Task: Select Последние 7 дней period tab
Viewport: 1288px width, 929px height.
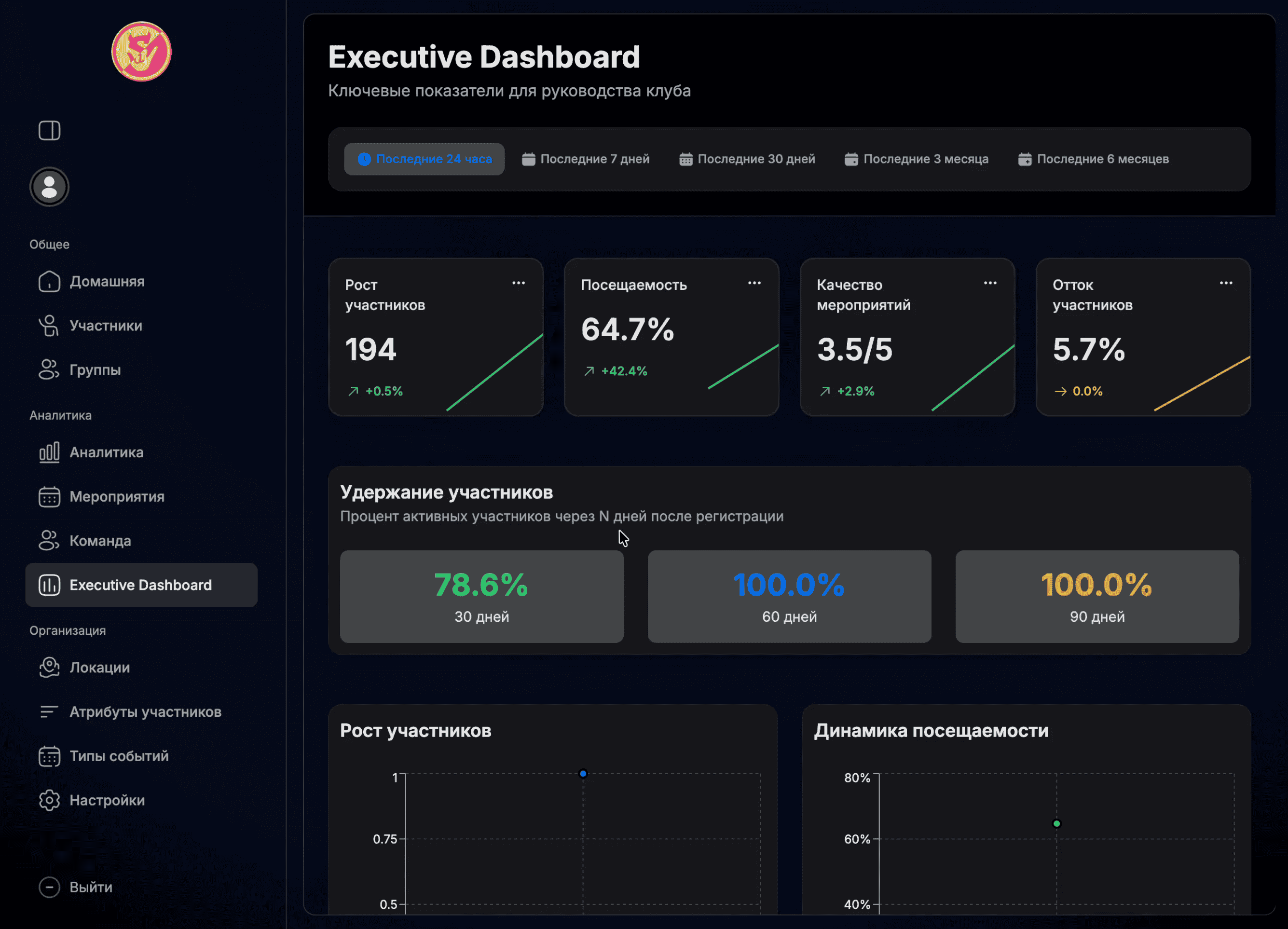Action: click(x=586, y=160)
